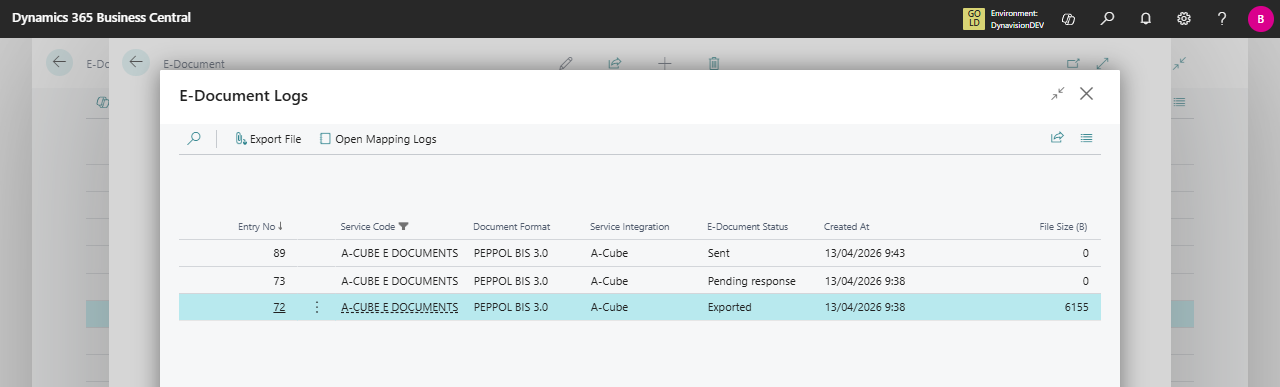Click the GOLD environment badge
The width and height of the screenshot is (1280, 387).
pos(973,19)
